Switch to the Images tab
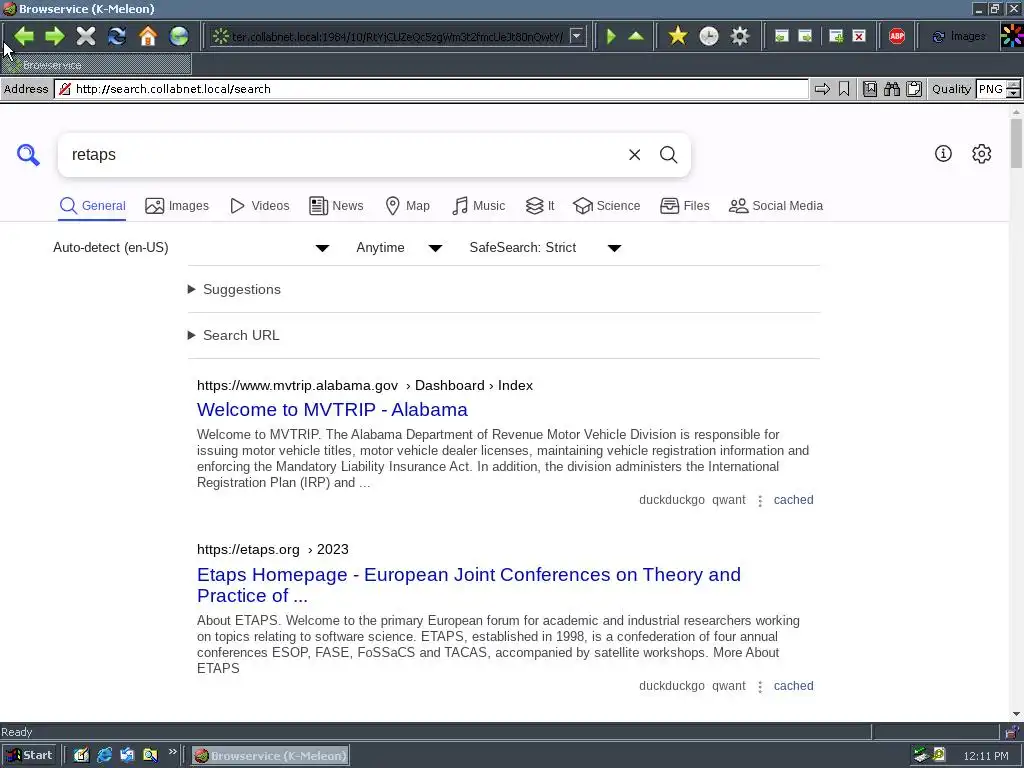 (177, 206)
